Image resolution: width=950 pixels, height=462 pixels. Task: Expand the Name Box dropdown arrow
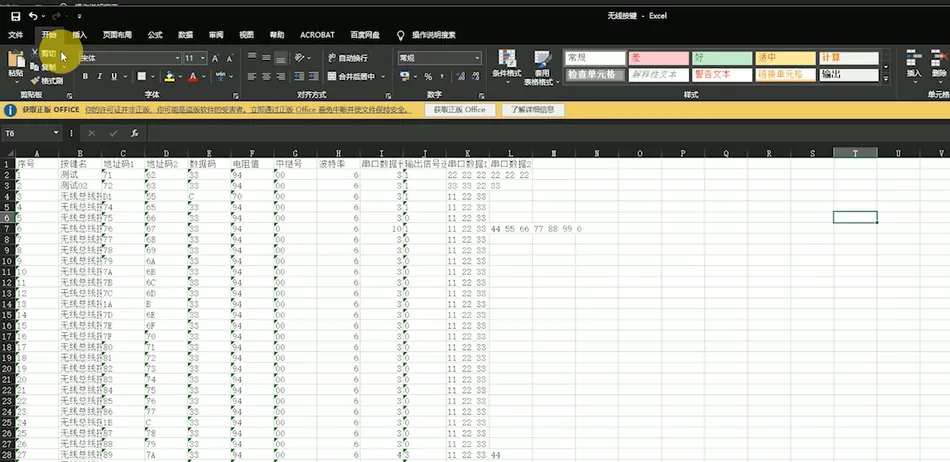point(56,133)
